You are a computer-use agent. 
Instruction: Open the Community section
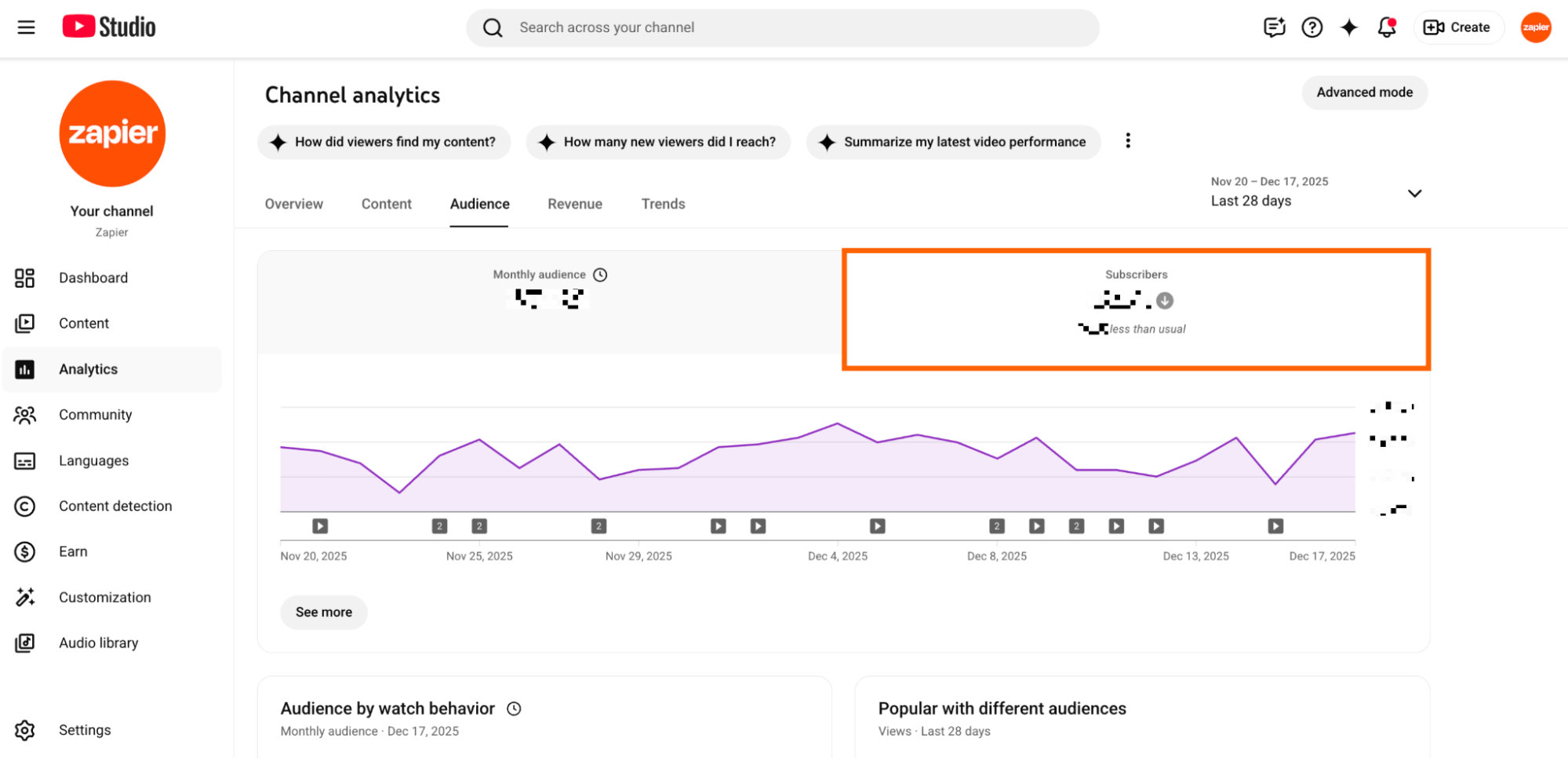96,414
